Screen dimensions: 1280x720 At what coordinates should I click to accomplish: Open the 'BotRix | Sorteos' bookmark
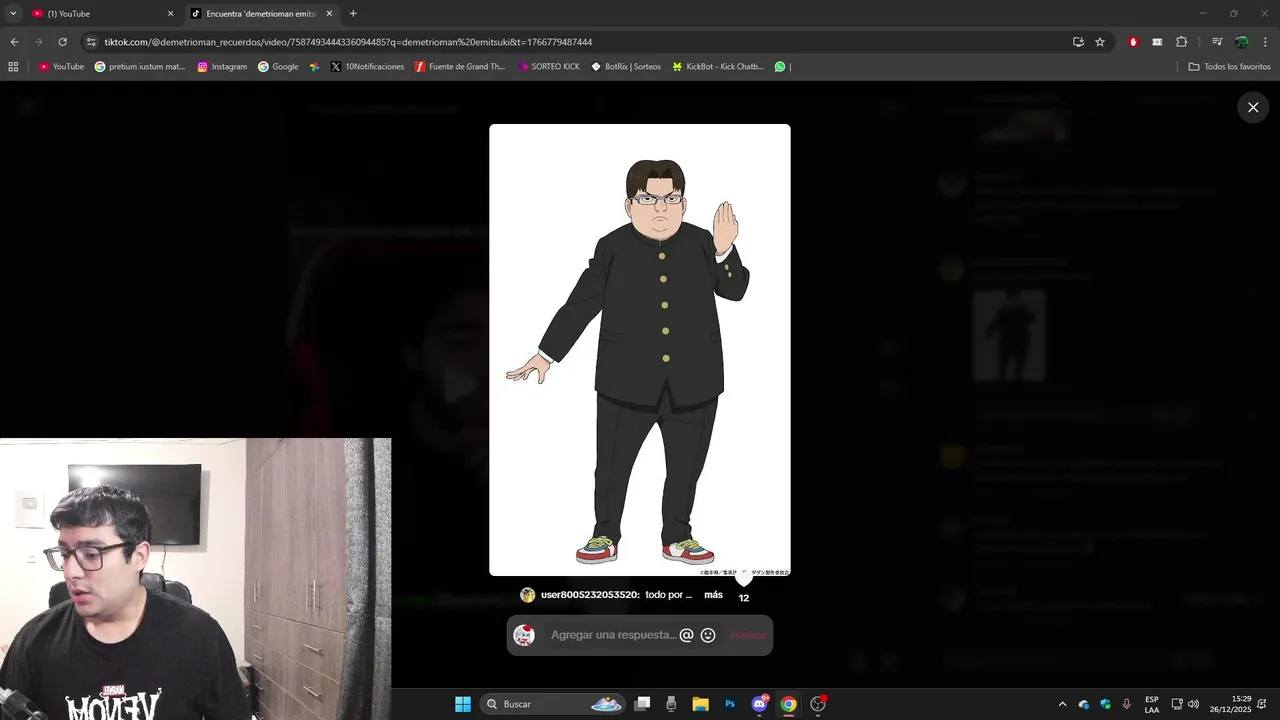(x=626, y=67)
